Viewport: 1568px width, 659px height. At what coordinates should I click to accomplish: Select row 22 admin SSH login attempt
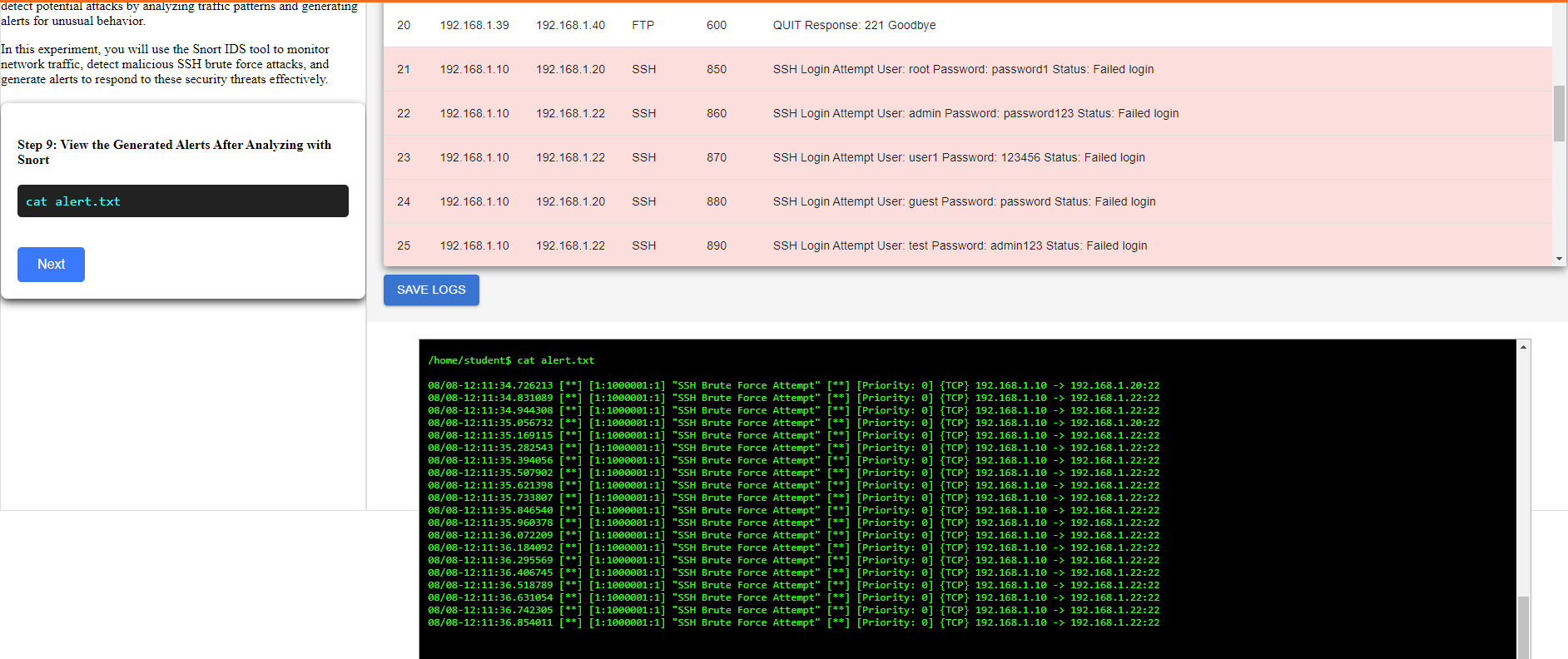(975, 113)
